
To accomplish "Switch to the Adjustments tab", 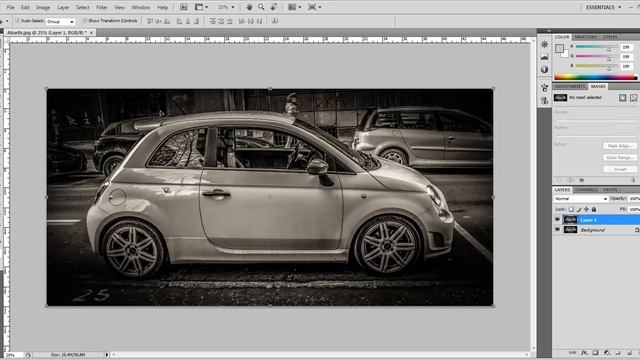I will point(570,86).
